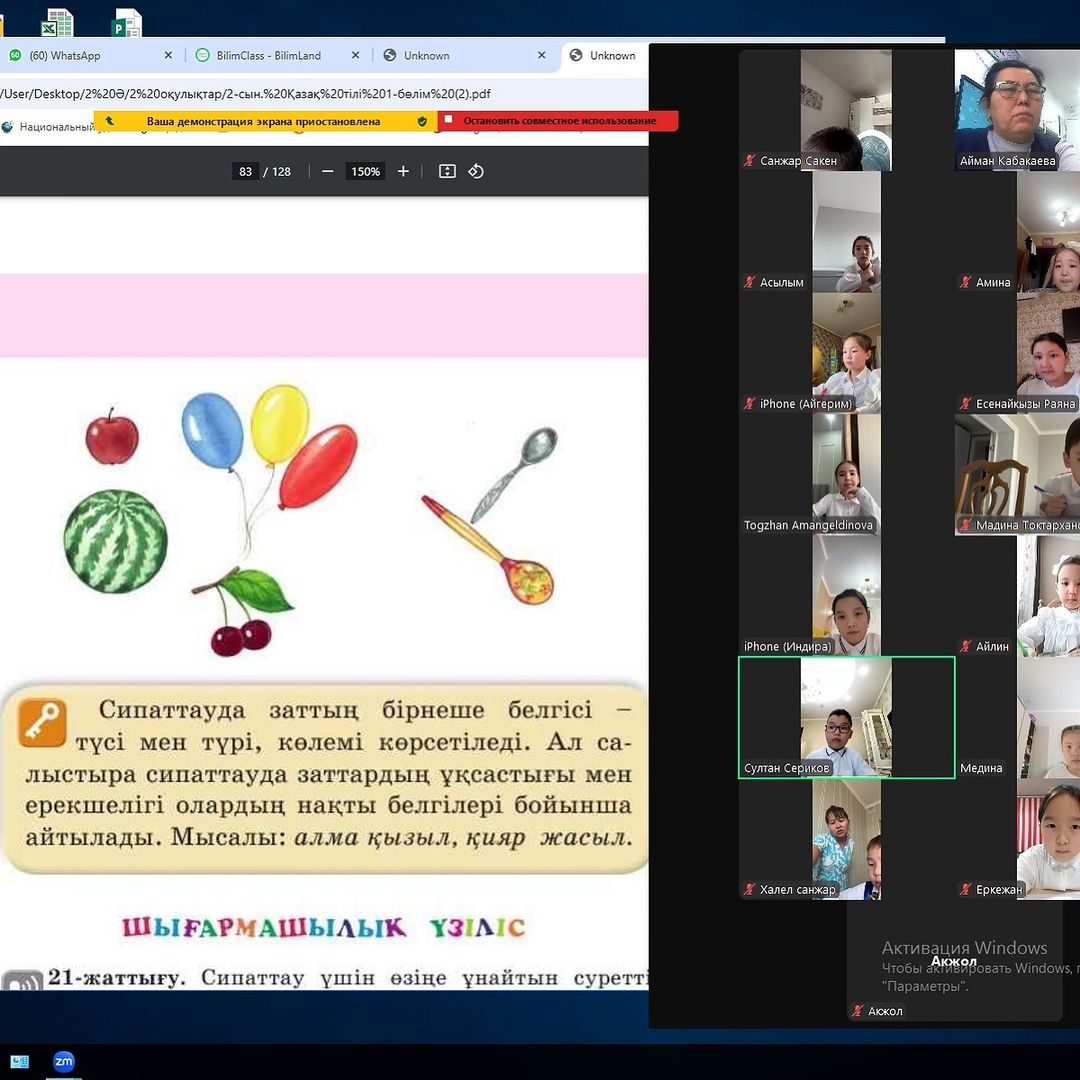Click the ШЫҒАРМАШЫЛЫҚ ҮЗІЛІС heading
Screen dimensions: 1080x1080
pyautogui.click(x=324, y=928)
